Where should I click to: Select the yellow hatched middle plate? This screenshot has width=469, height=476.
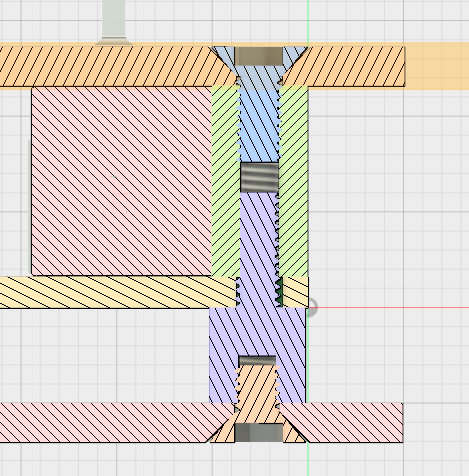pos(118,292)
